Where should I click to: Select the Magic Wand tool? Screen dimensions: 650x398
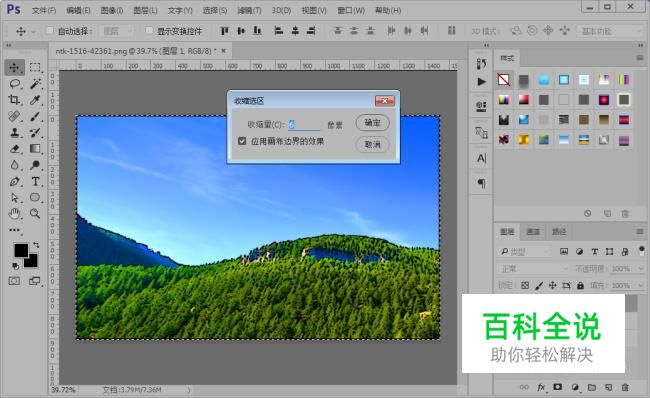[x=35, y=84]
